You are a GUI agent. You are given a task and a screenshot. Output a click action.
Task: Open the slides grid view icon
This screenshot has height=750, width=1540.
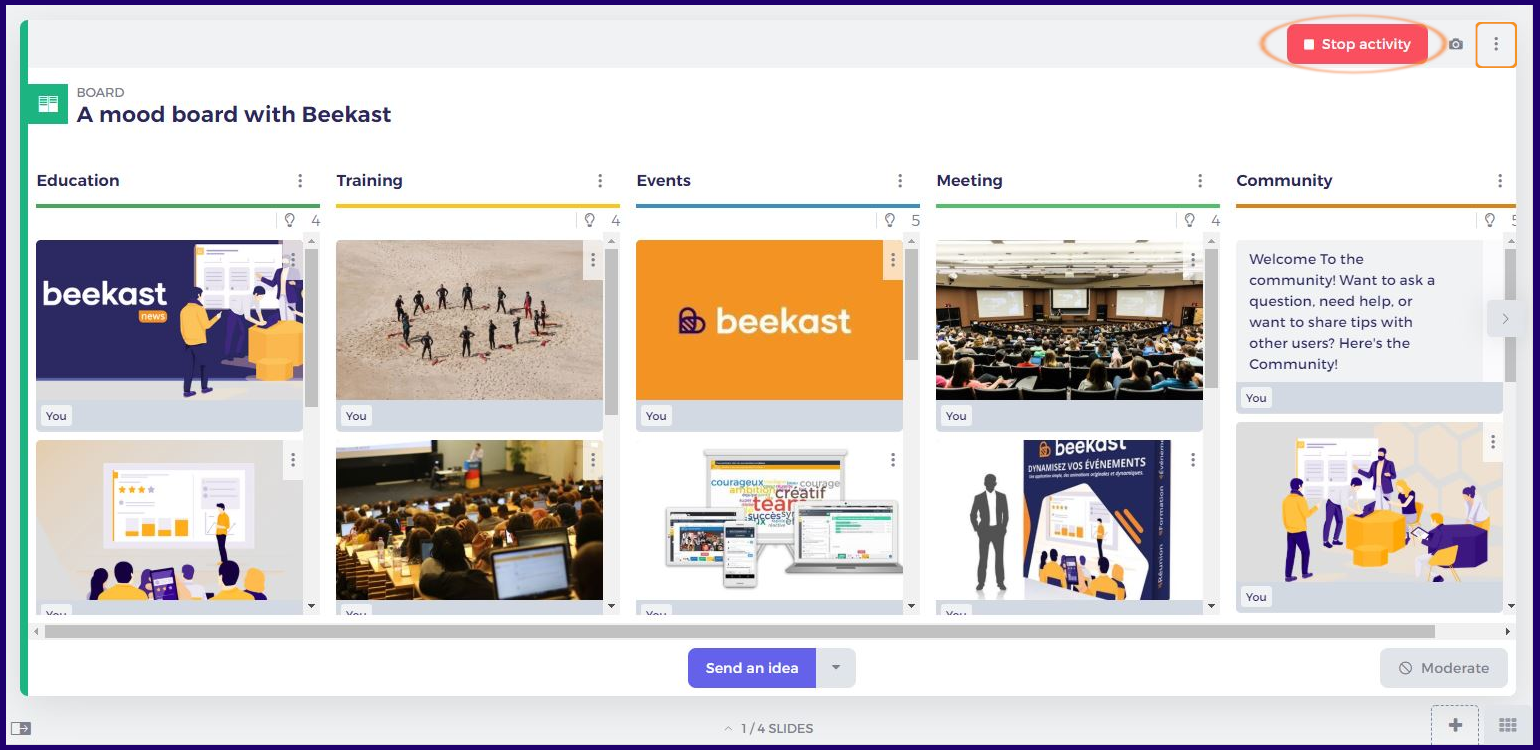tap(1507, 726)
